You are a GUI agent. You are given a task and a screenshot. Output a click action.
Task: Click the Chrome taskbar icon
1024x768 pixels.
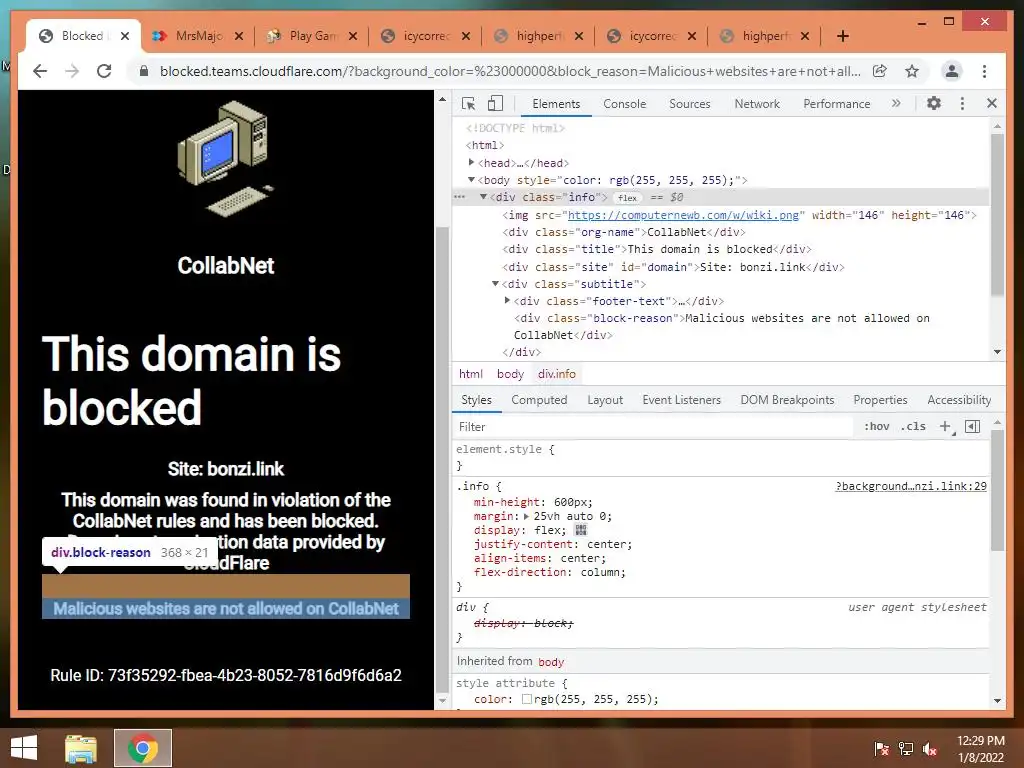[142, 748]
